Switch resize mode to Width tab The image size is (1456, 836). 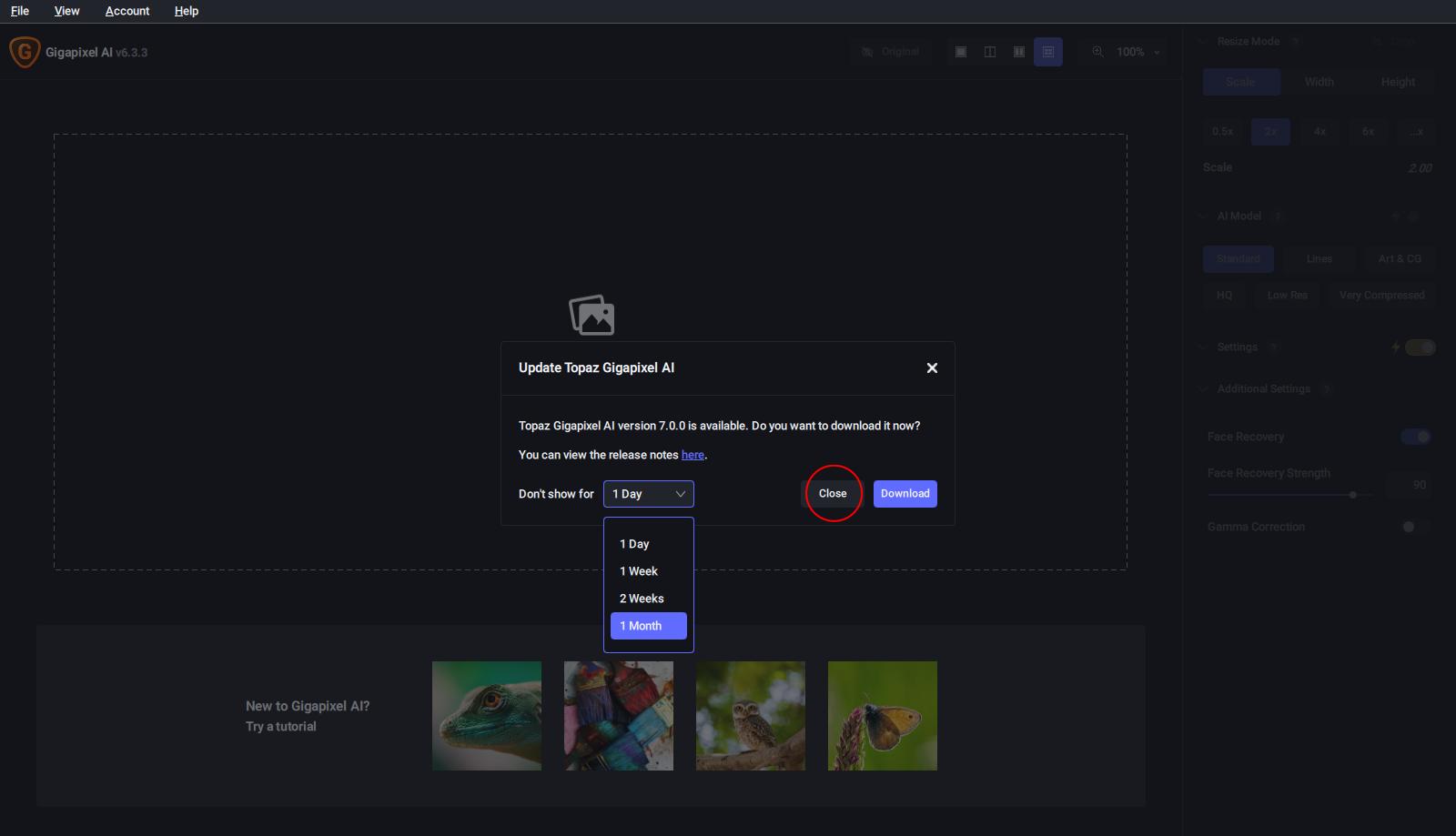pyautogui.click(x=1319, y=82)
